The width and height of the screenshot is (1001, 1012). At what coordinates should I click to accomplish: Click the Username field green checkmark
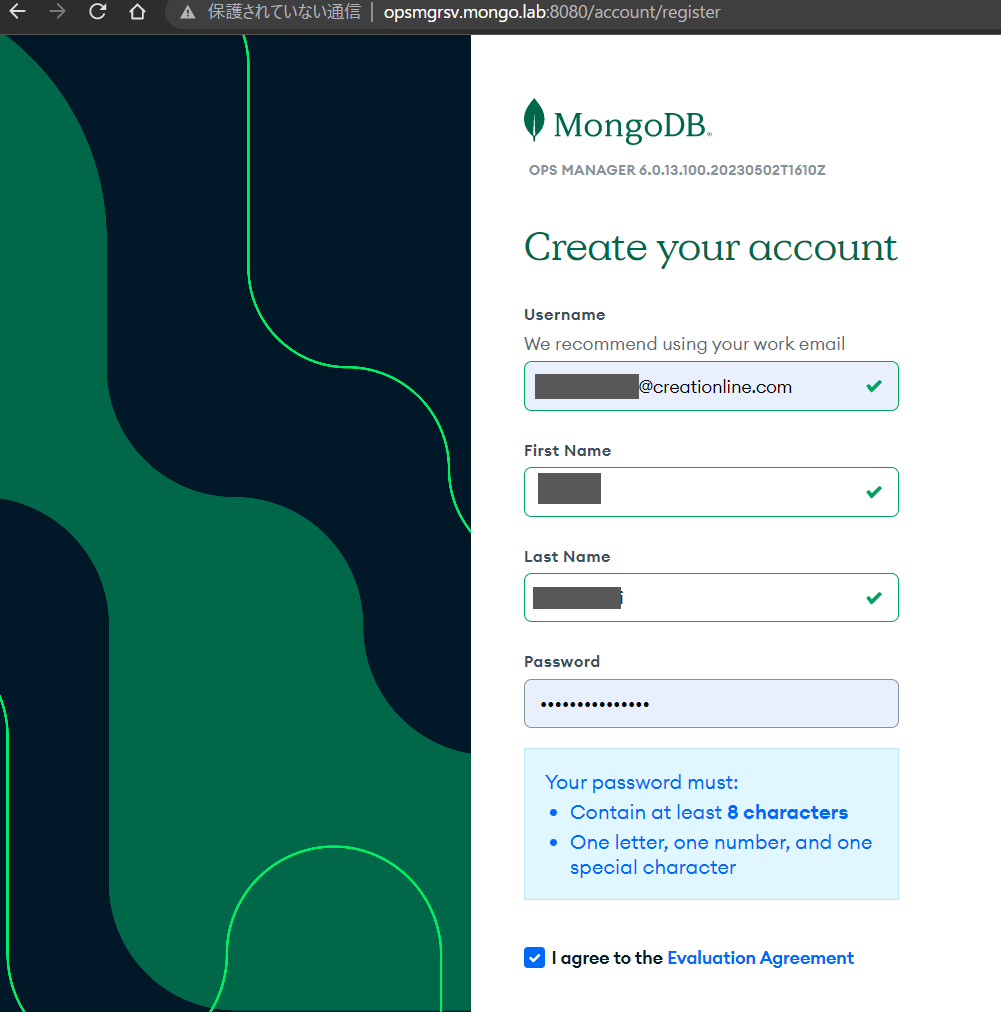pos(874,386)
